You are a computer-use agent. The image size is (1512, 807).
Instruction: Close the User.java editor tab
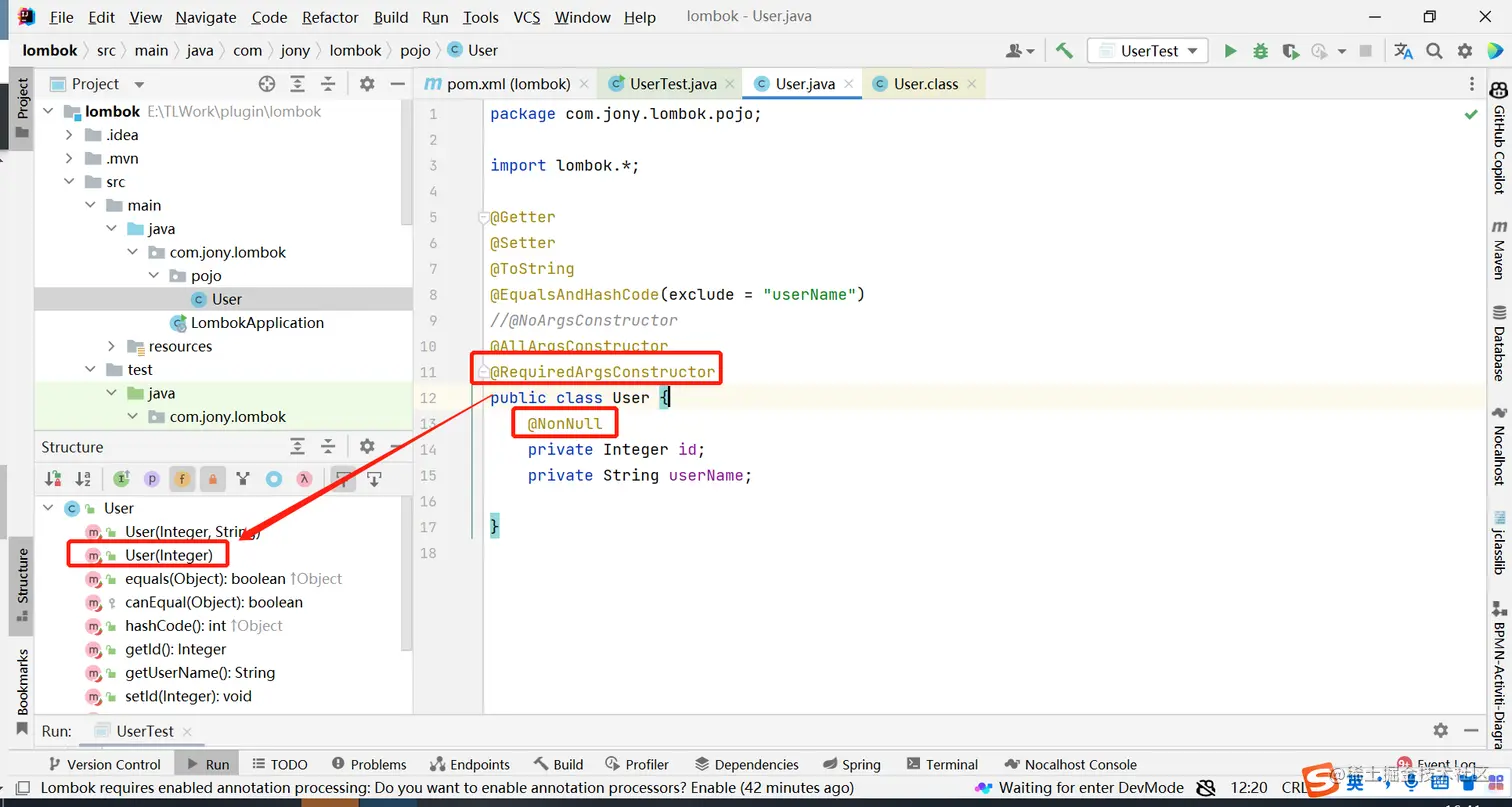tap(848, 84)
